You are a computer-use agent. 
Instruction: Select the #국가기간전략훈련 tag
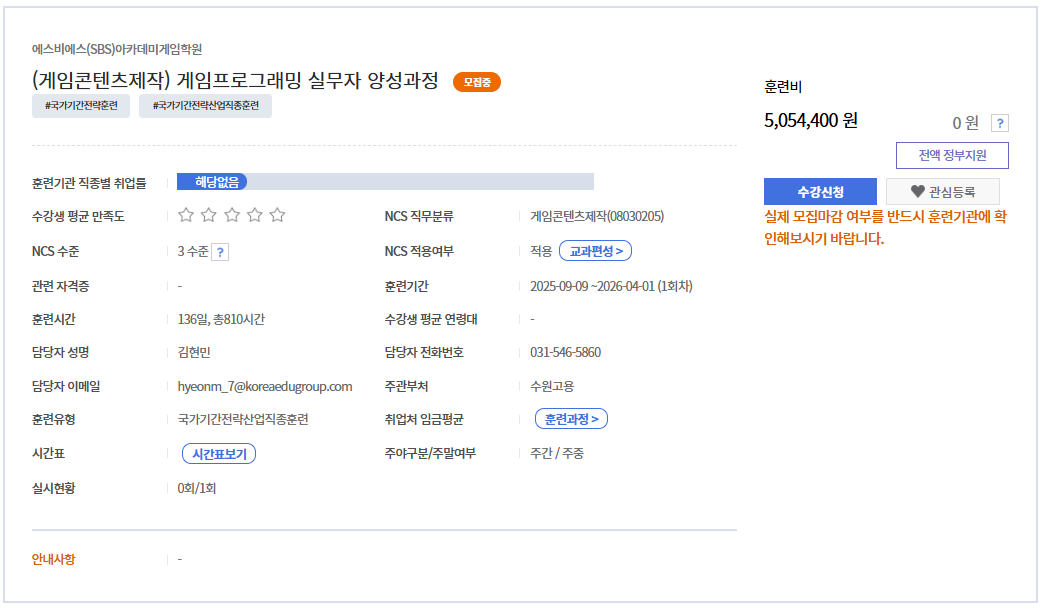[81, 106]
